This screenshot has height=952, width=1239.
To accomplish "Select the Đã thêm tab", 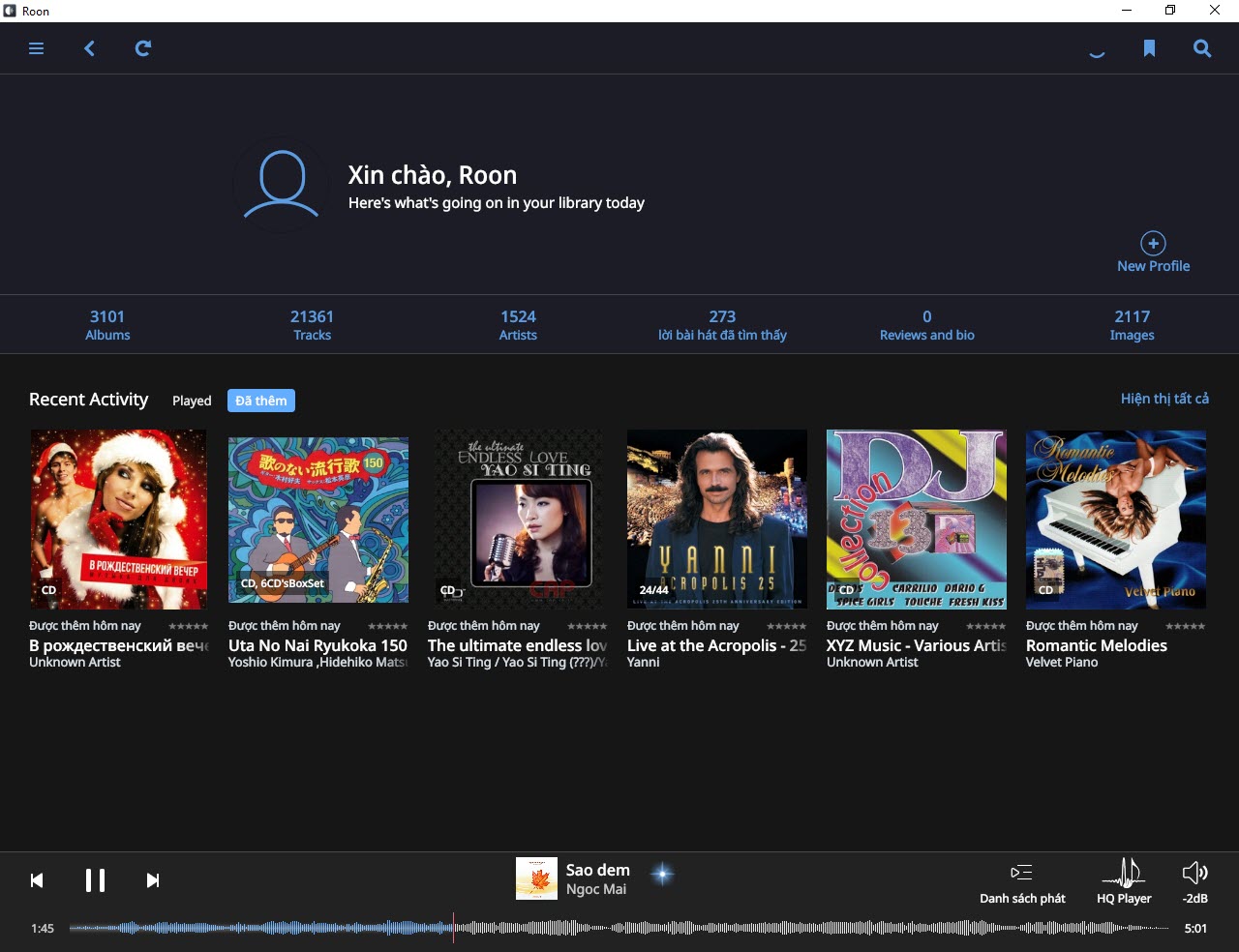I will (261, 401).
